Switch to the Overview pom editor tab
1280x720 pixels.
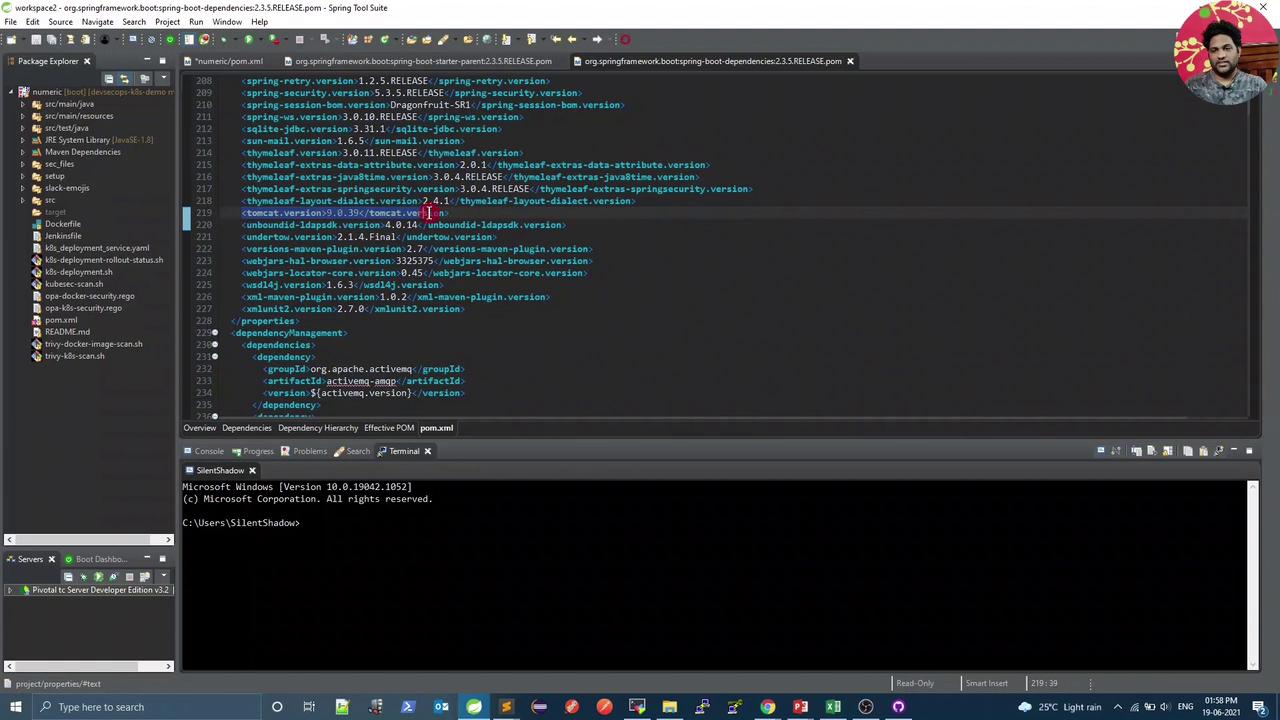click(x=199, y=428)
